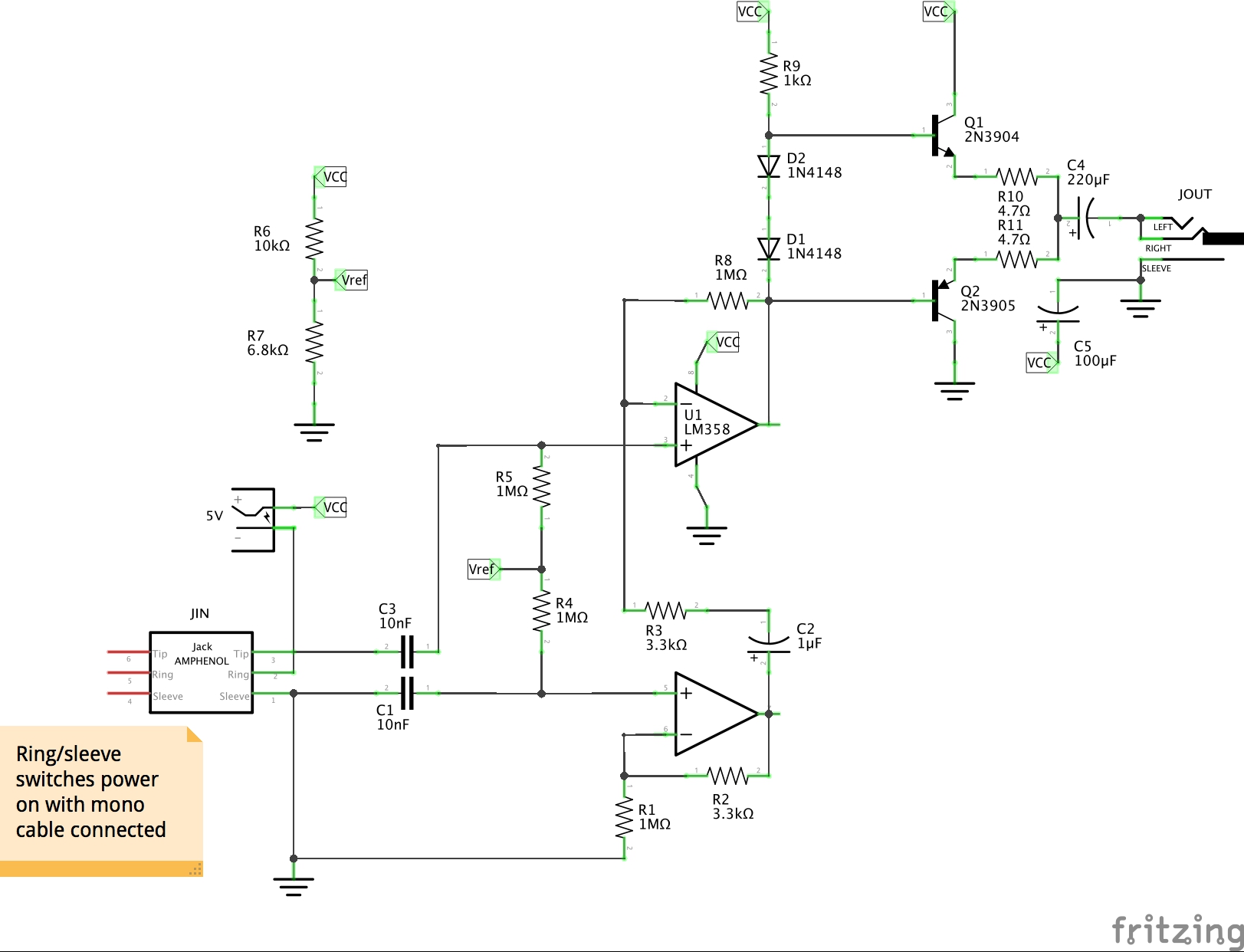The width and height of the screenshot is (1244, 952).
Task: Click the JIN Amphenol jack box
Action: 201,672
